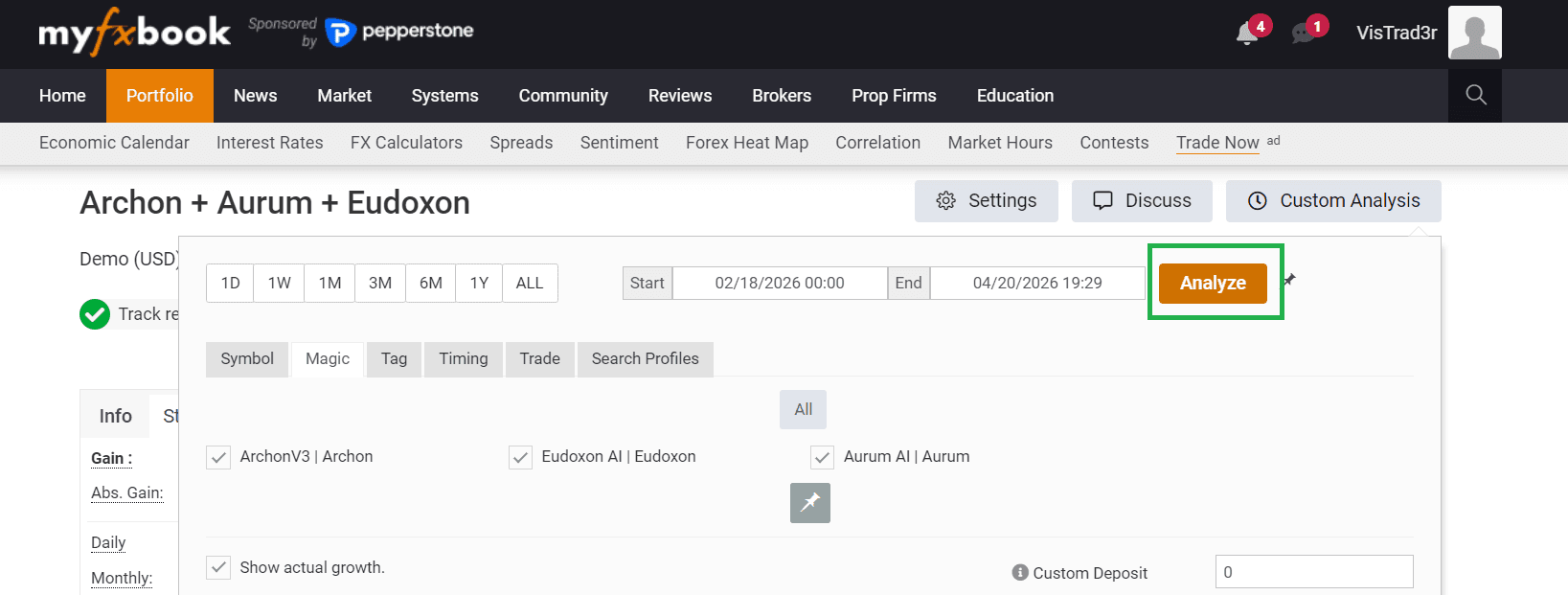Viewport: 1568px width, 595px height.
Task: Open the Correlation link
Action: tap(878, 143)
